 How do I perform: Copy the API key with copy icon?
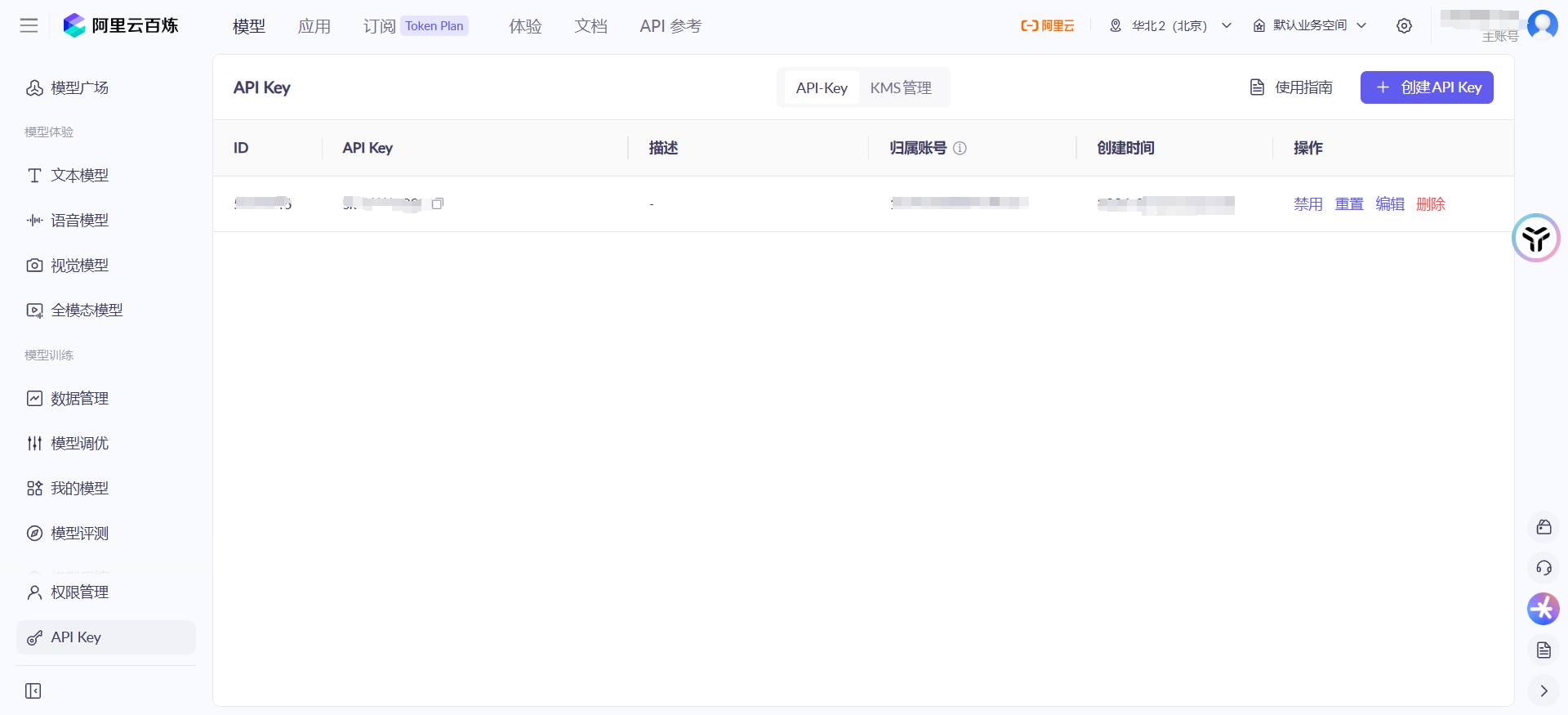[x=438, y=203]
